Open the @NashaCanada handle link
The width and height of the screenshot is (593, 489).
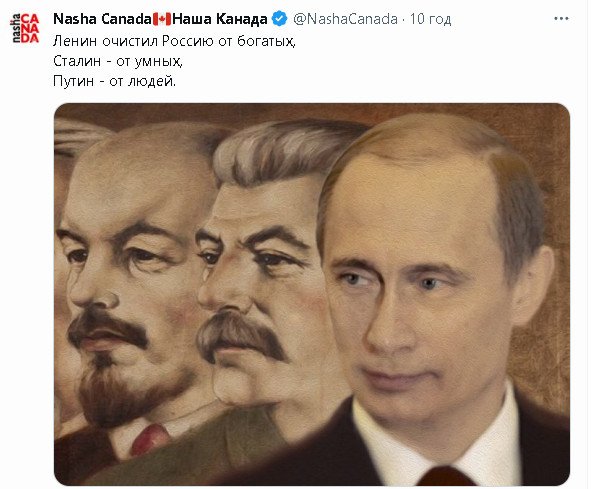click(345, 19)
